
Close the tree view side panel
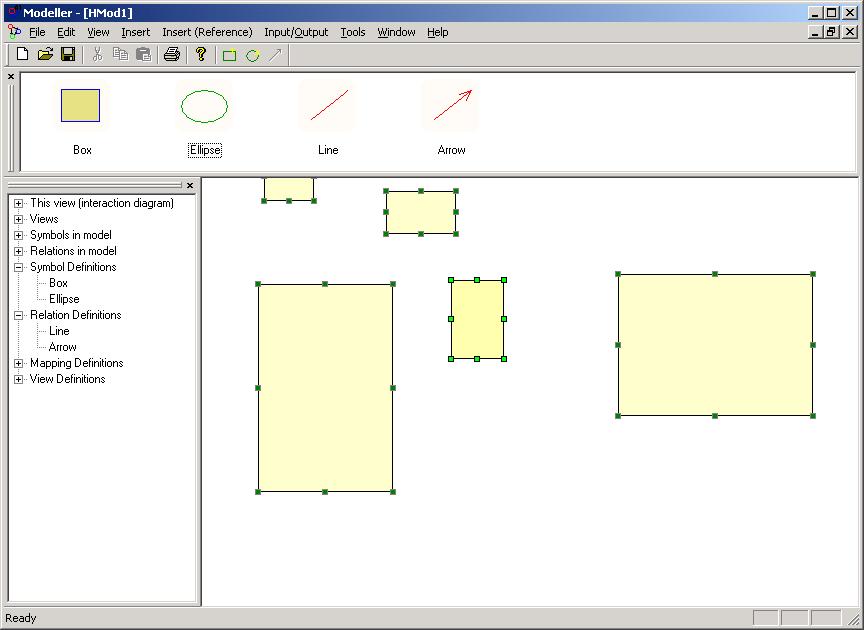[x=190, y=186]
